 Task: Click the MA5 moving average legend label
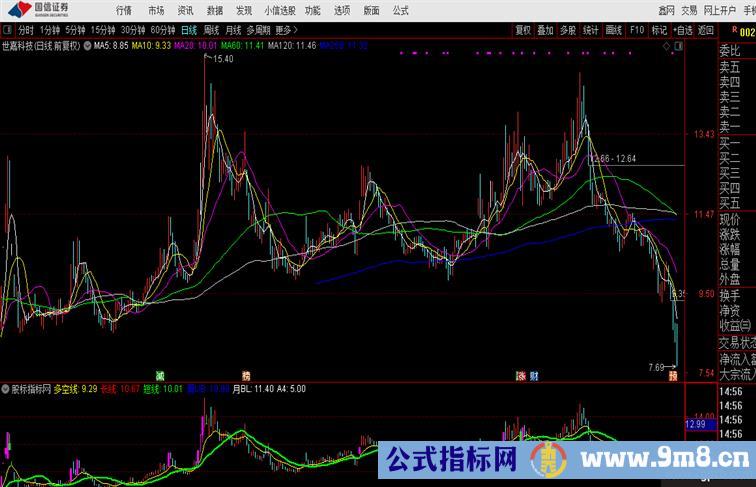point(110,46)
